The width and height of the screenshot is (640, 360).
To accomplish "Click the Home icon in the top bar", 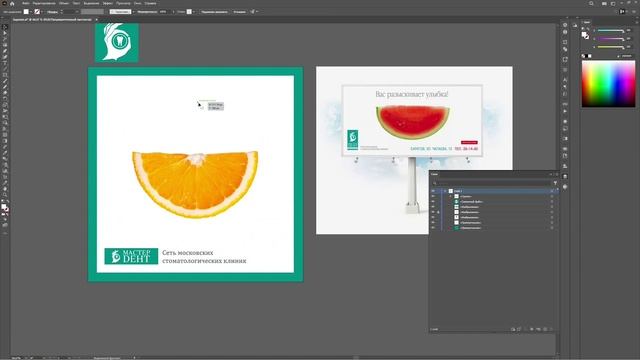I will coord(12,4).
